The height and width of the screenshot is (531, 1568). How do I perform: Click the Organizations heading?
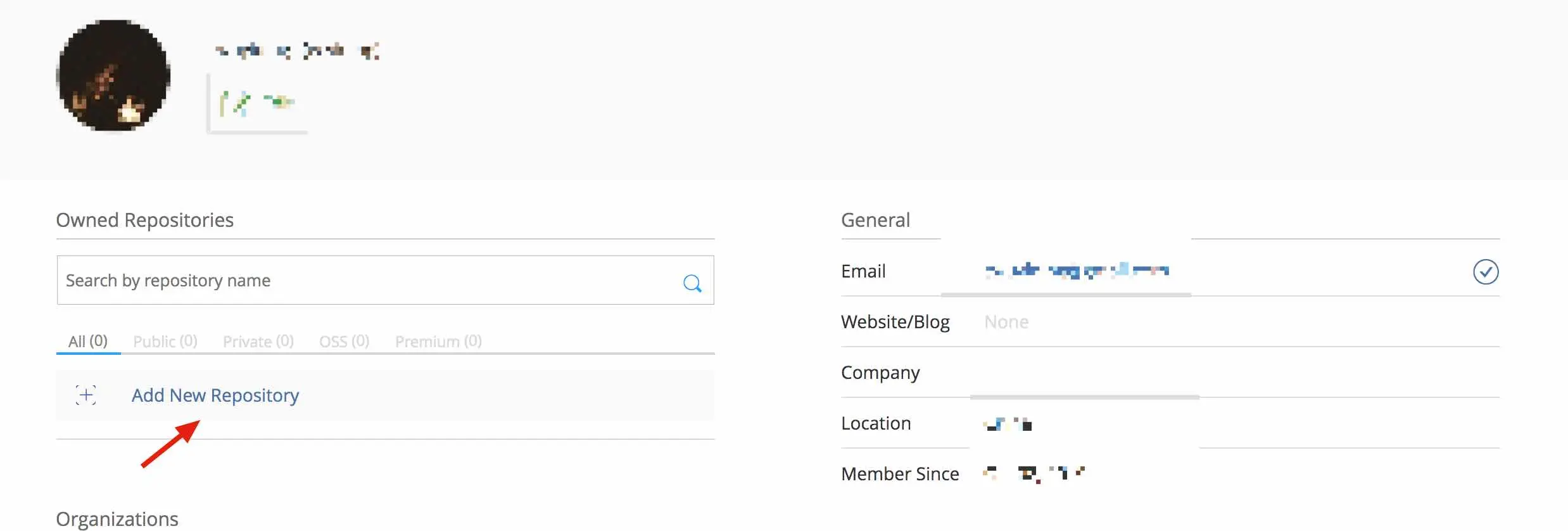(x=117, y=519)
